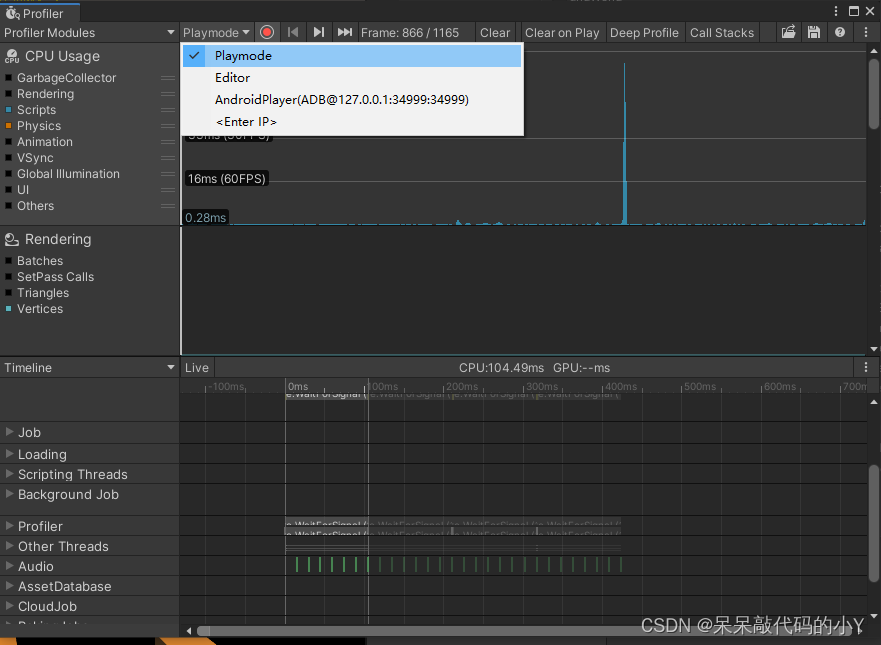Image resolution: width=881 pixels, height=645 pixels.
Task: Click the 16ms (60FPS) chart label
Action: [x=226, y=179]
